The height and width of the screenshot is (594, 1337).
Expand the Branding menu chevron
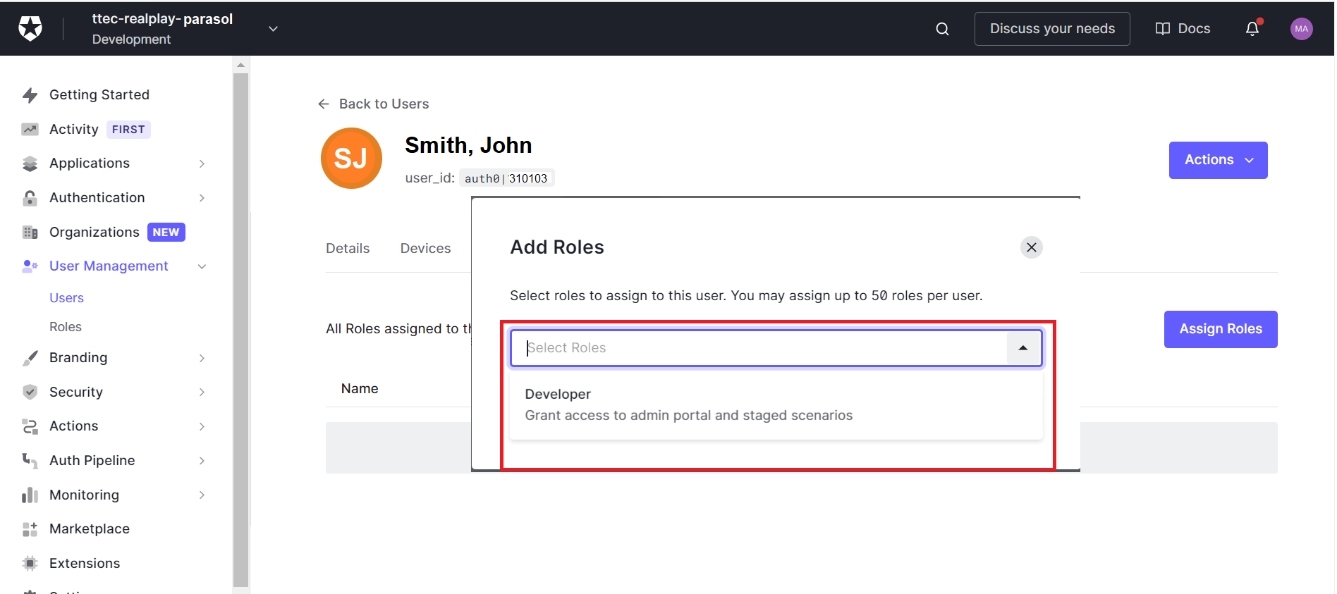[x=202, y=358]
